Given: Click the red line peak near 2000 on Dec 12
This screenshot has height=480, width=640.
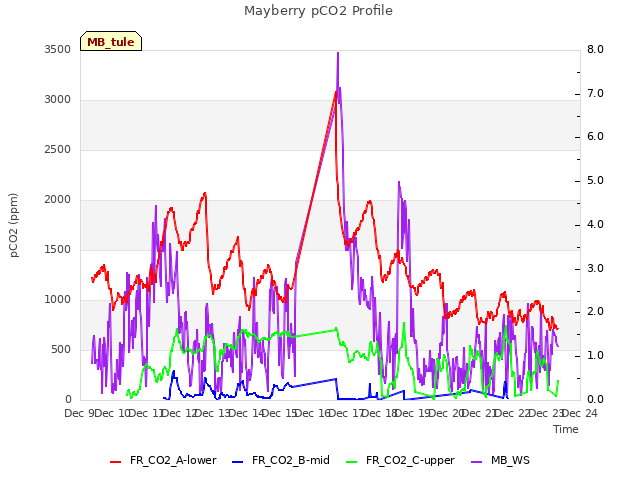Looking at the screenshot, I should (x=205, y=193).
